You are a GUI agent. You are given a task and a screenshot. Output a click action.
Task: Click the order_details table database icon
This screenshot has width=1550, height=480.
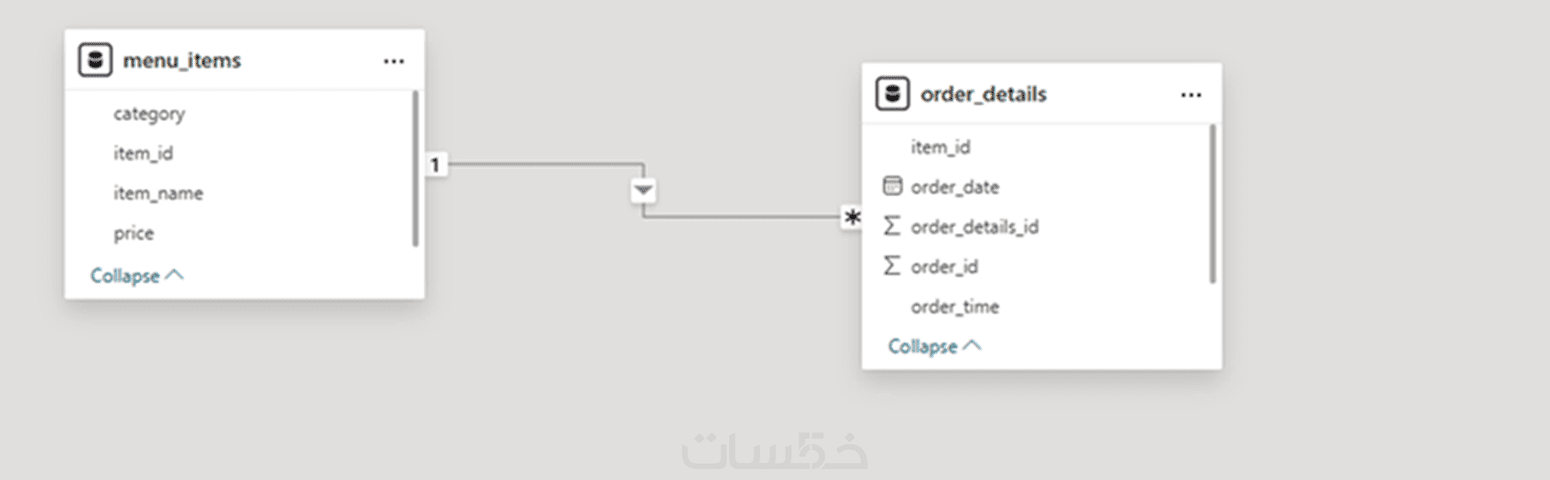coord(892,95)
